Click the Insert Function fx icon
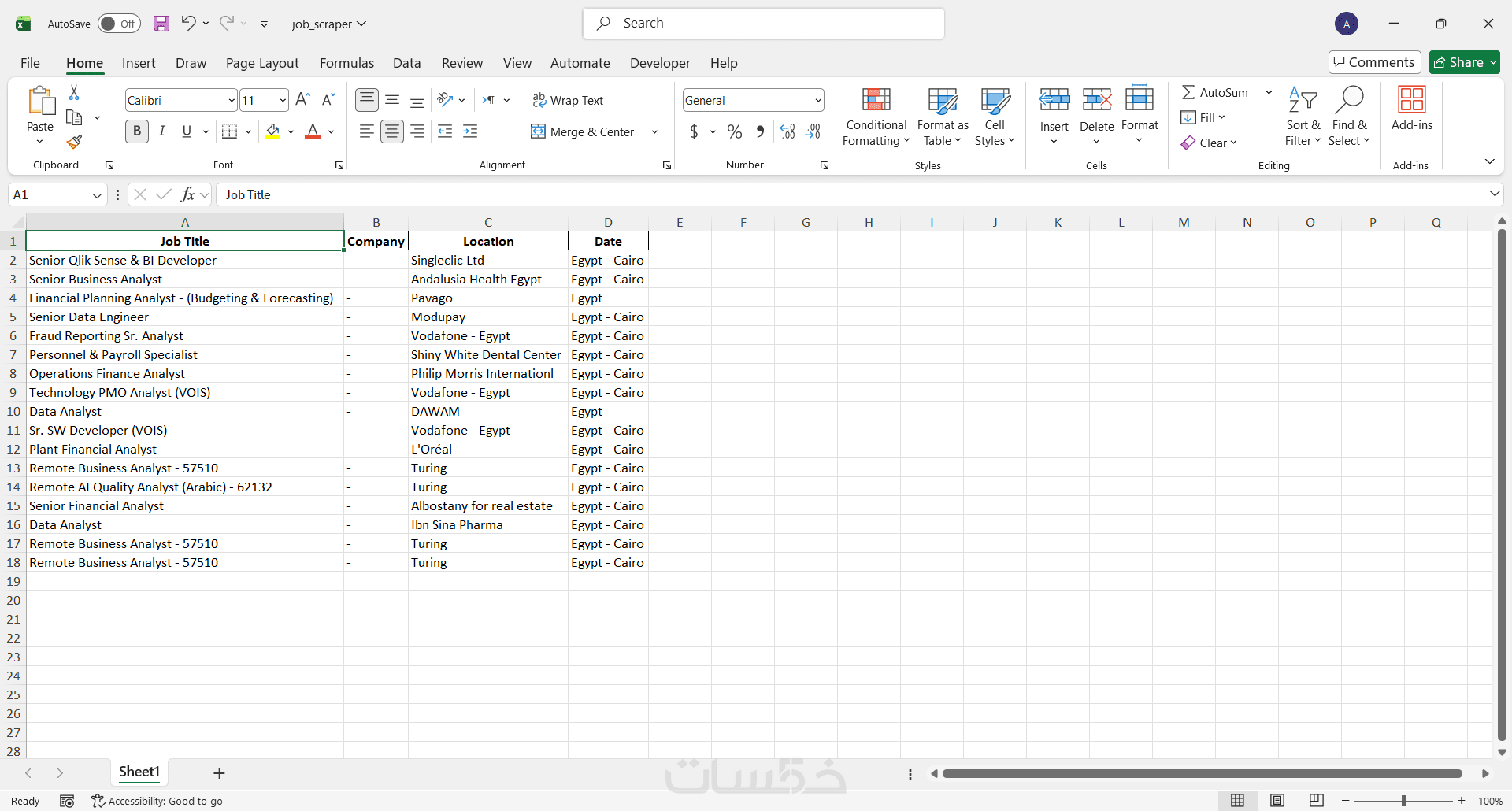 point(187,194)
